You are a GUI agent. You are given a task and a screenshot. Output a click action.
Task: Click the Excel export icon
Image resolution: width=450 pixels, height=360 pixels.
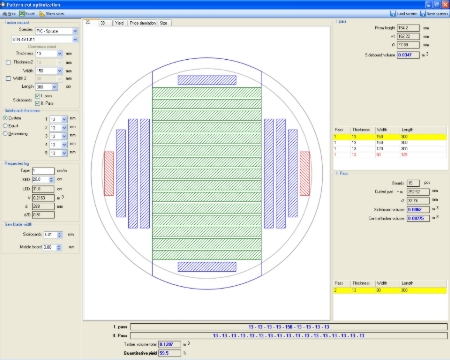coord(22,14)
